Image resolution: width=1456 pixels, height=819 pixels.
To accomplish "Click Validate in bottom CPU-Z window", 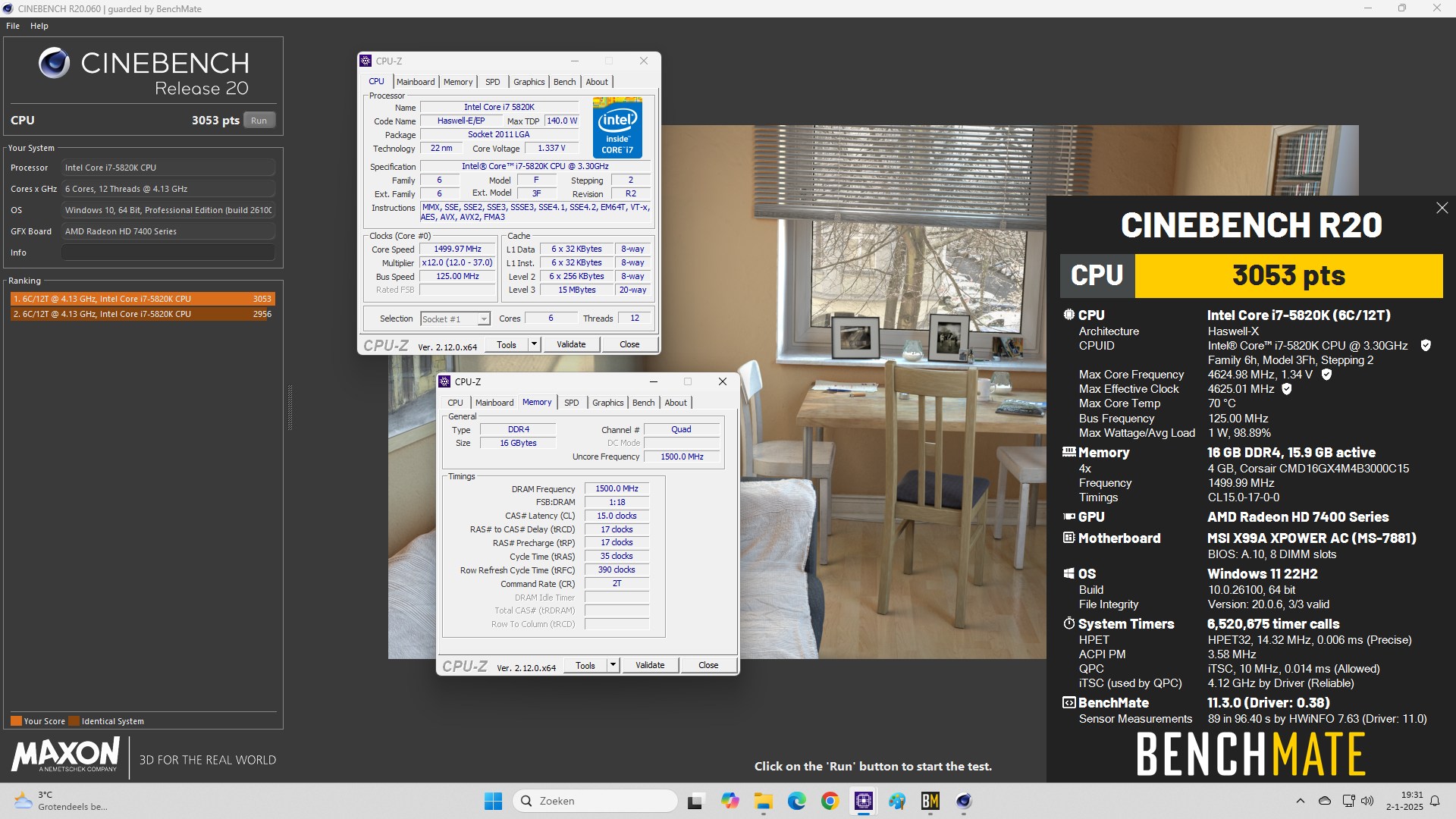I will (650, 665).
